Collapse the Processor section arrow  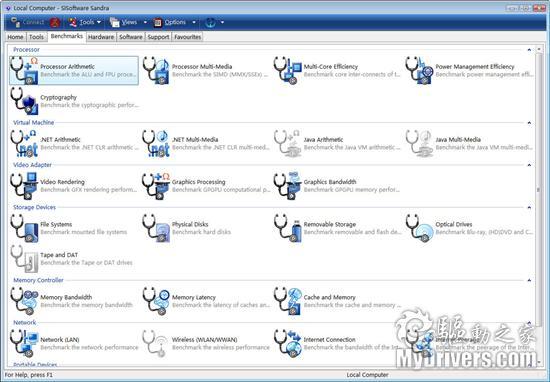tap(529, 50)
